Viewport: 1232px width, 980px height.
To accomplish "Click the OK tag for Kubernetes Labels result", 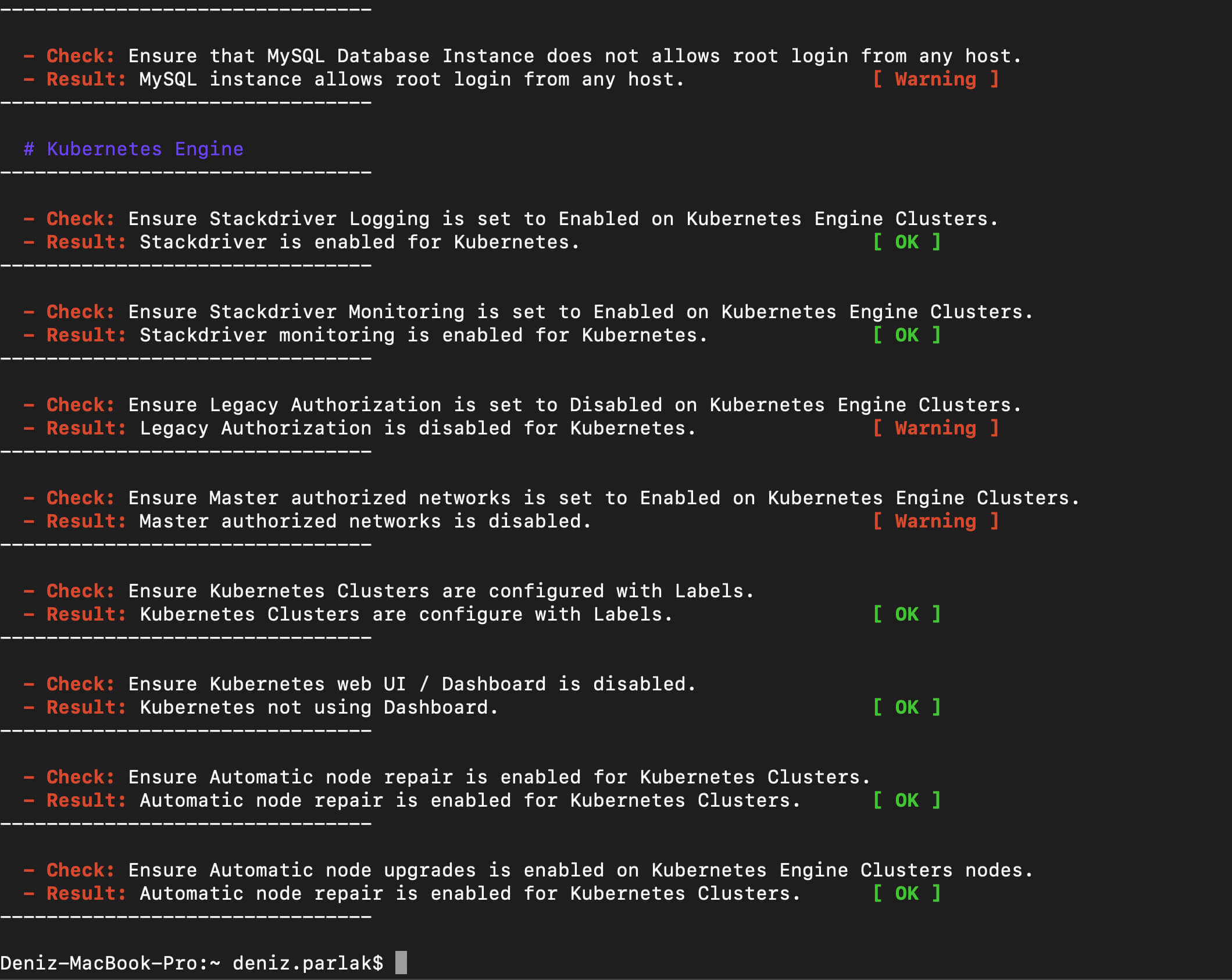I will (906, 614).
